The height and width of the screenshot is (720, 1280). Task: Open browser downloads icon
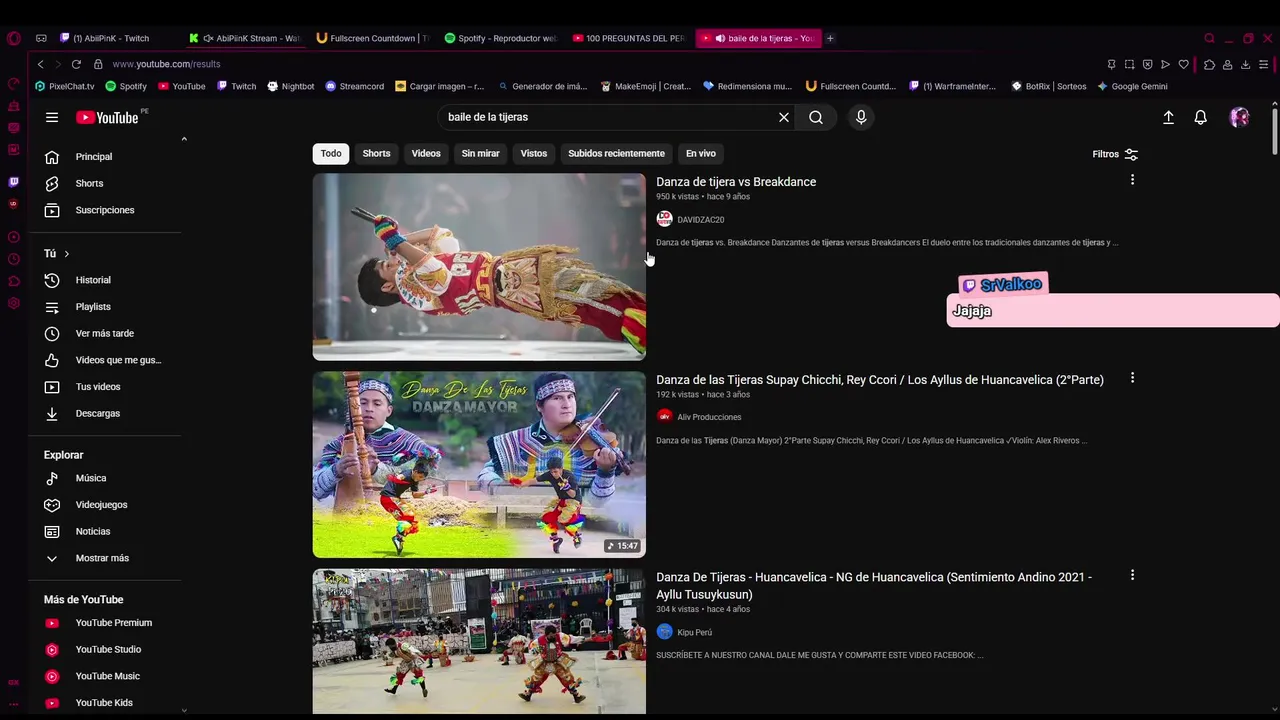(1245, 64)
